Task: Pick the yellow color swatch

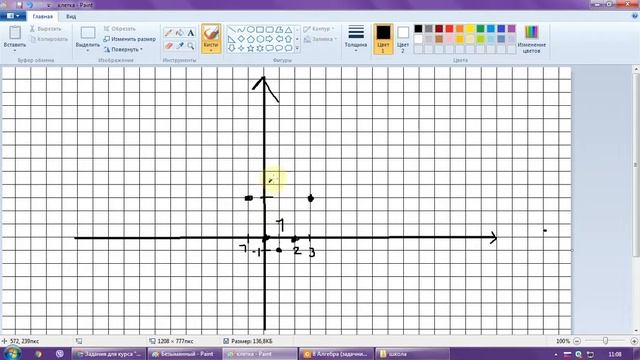Action: pos(470,29)
